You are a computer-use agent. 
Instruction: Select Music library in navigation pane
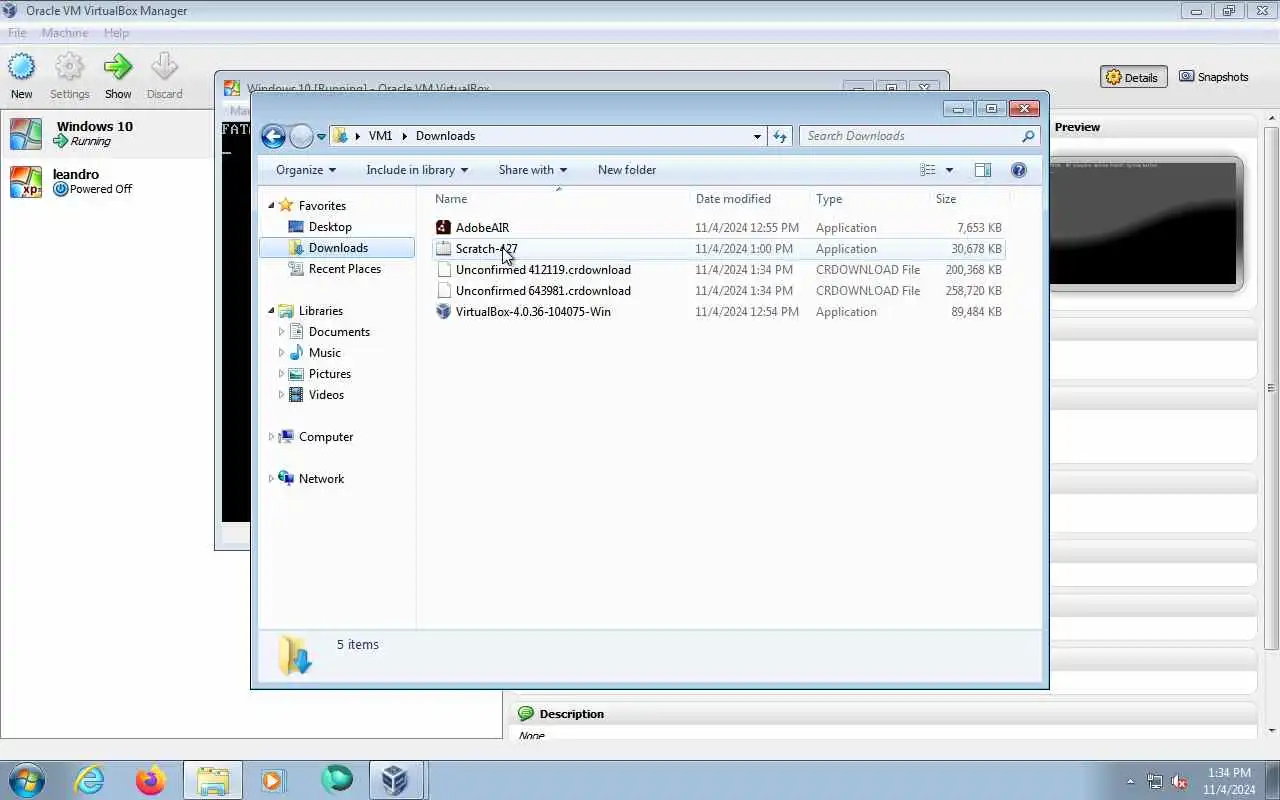pos(325,353)
